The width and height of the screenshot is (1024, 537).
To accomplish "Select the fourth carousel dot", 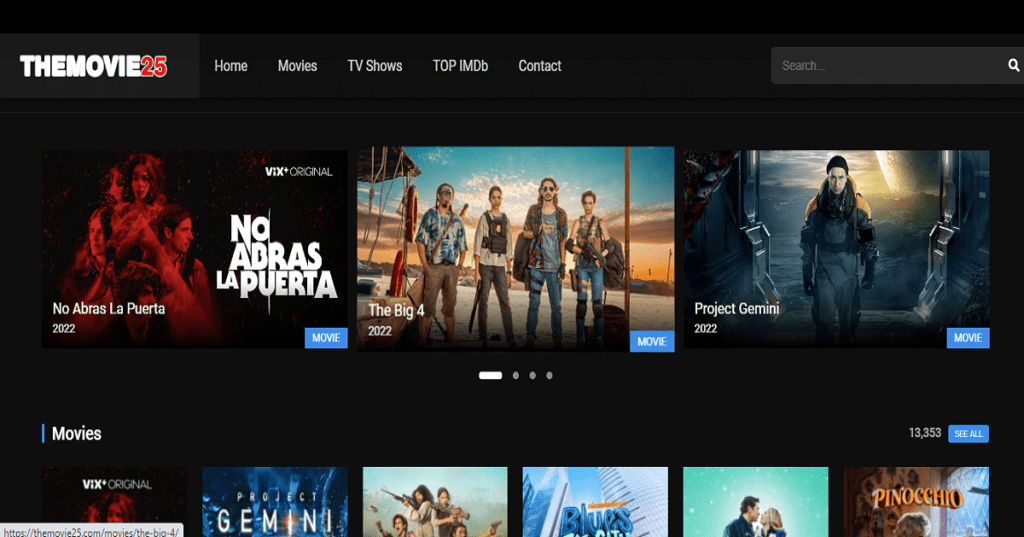I will (549, 376).
